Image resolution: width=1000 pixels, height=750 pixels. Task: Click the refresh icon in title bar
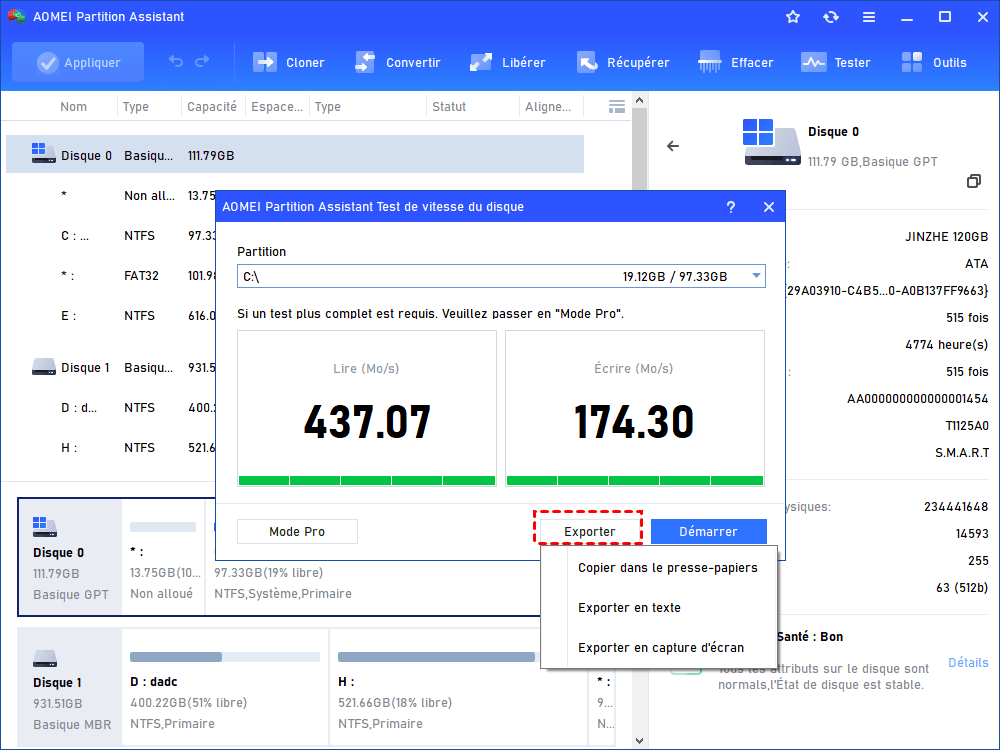[x=831, y=17]
